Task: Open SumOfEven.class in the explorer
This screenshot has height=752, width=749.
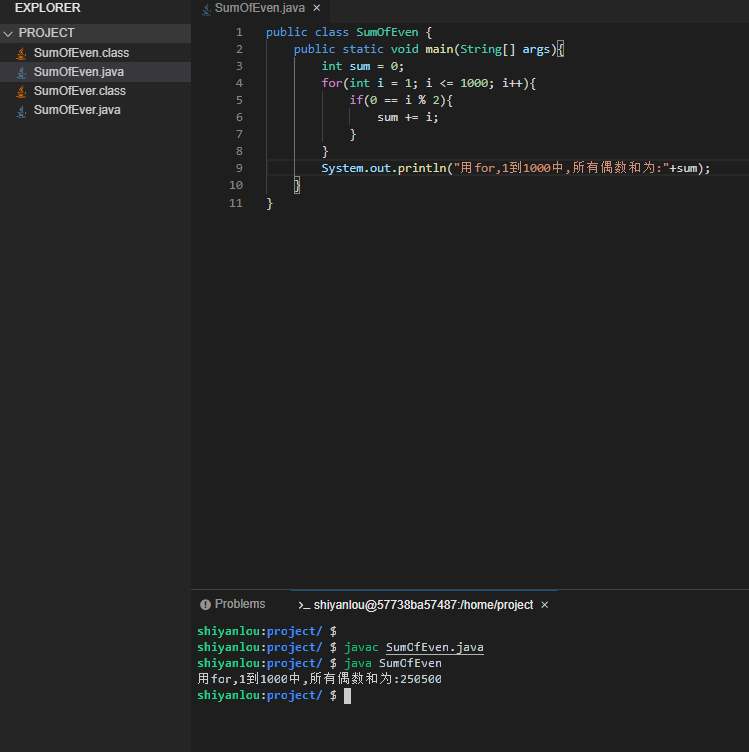Action: pyautogui.click(x=81, y=53)
